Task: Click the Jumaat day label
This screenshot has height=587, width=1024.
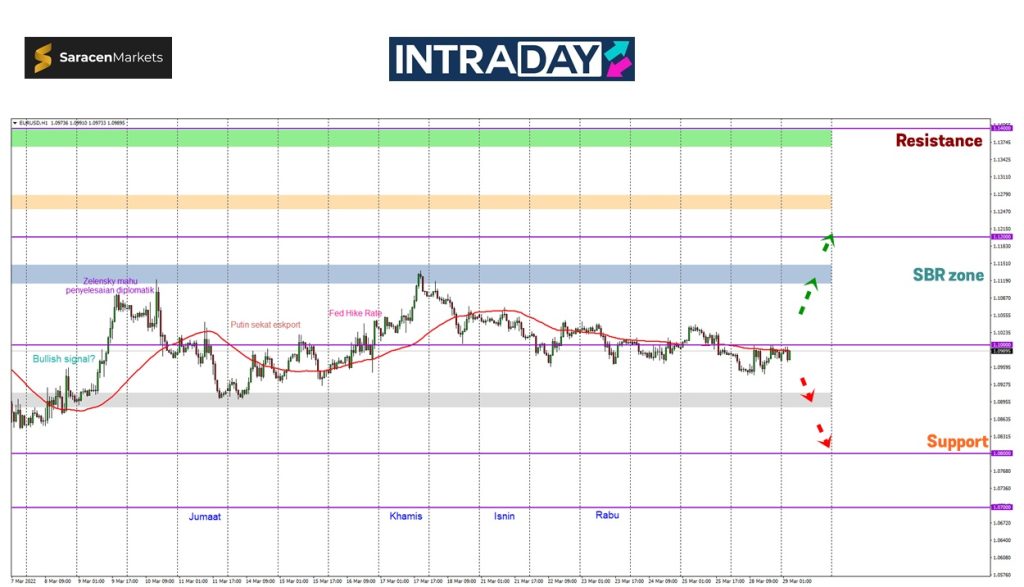Action: (205, 517)
